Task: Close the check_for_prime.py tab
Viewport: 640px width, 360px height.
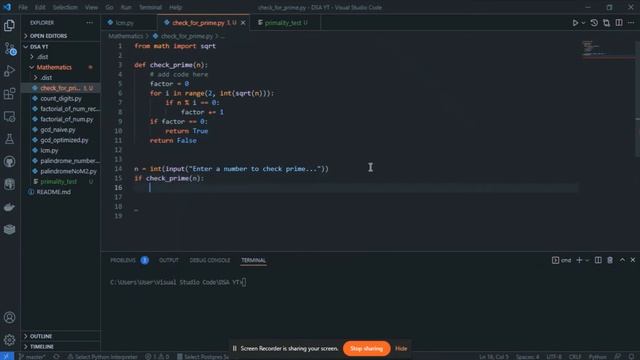Action: point(243,23)
